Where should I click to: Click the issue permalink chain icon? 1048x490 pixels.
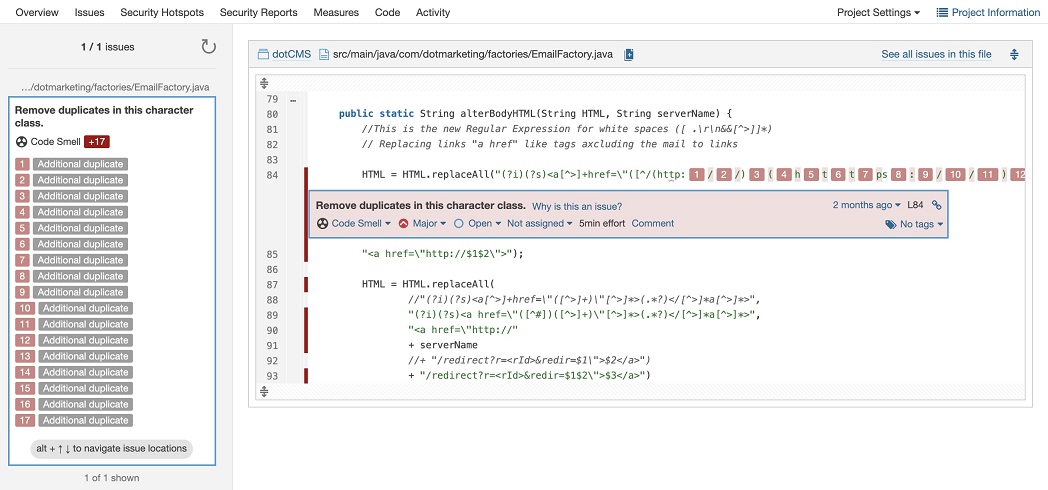pyautogui.click(x=936, y=205)
